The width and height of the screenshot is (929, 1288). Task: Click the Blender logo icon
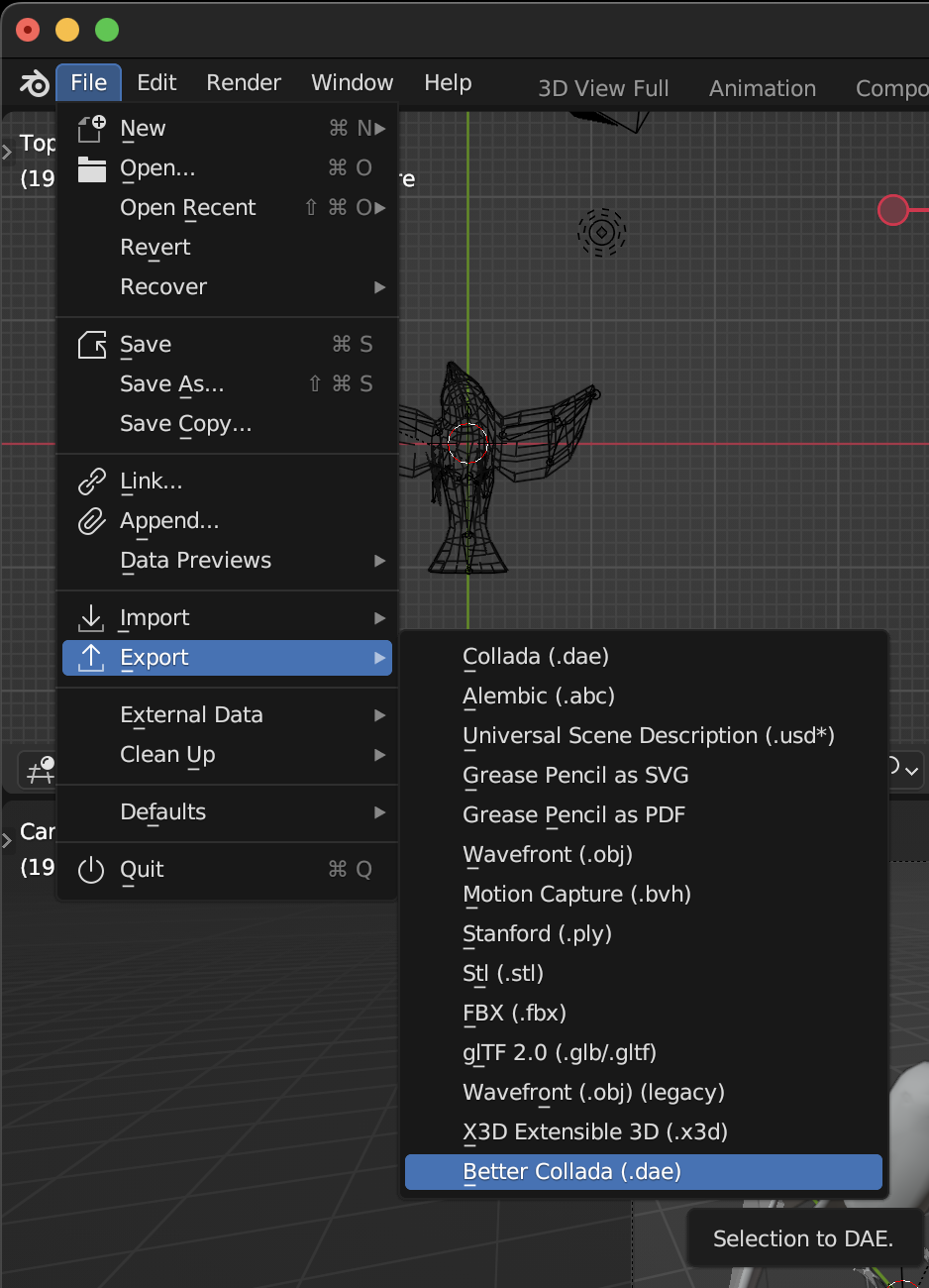35,83
